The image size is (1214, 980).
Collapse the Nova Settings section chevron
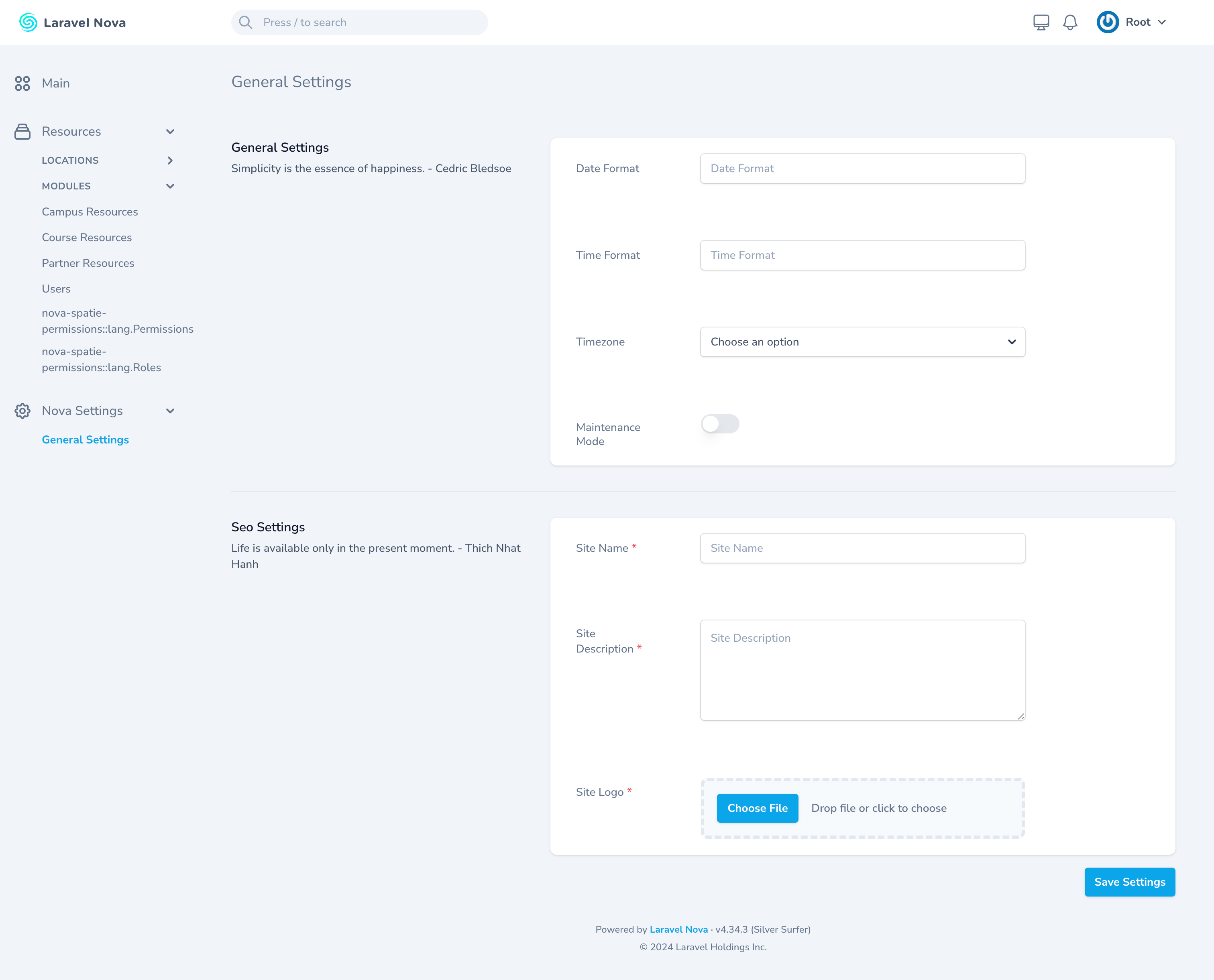[x=170, y=411]
